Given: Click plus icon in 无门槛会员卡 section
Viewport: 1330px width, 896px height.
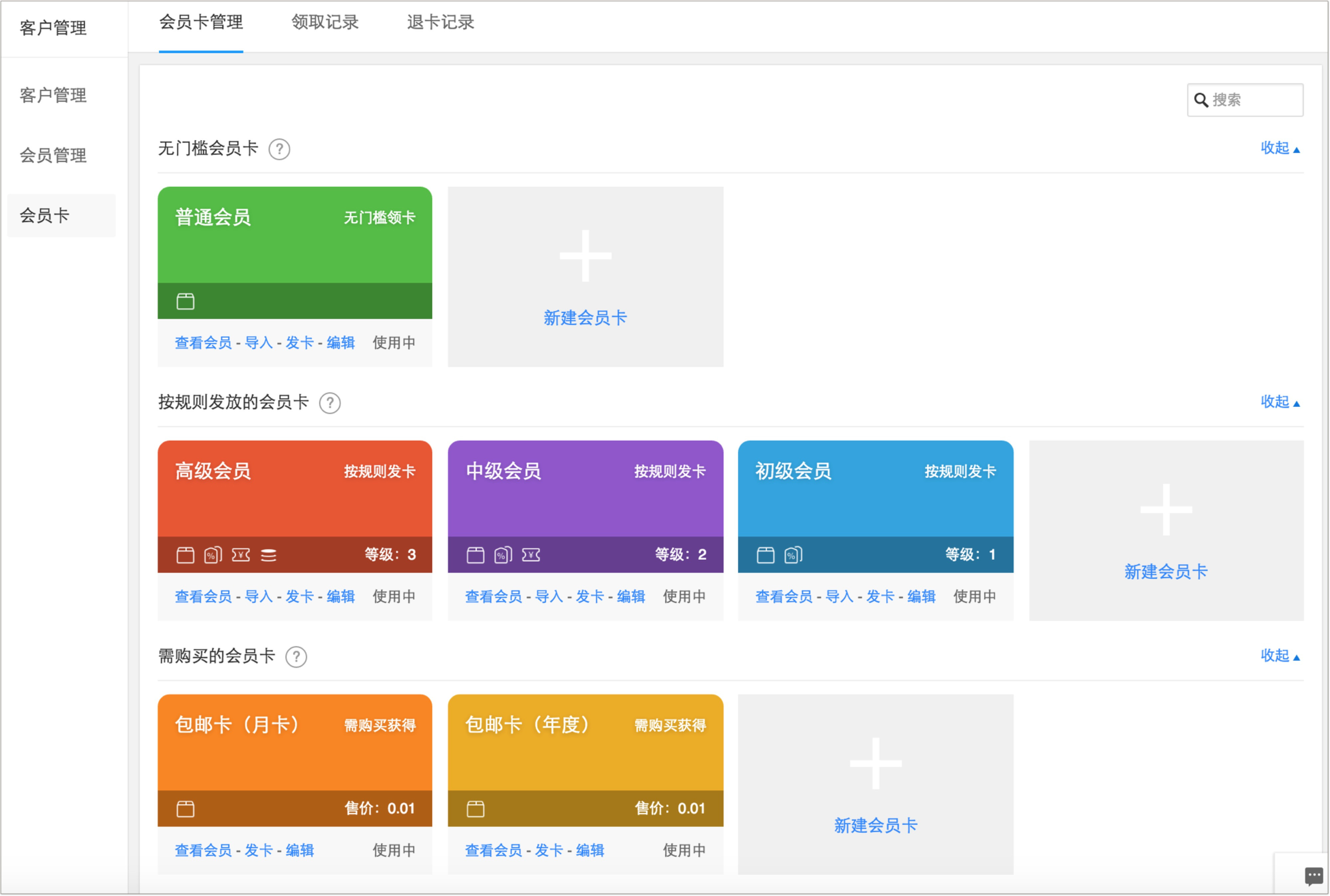Looking at the screenshot, I should tap(585, 256).
